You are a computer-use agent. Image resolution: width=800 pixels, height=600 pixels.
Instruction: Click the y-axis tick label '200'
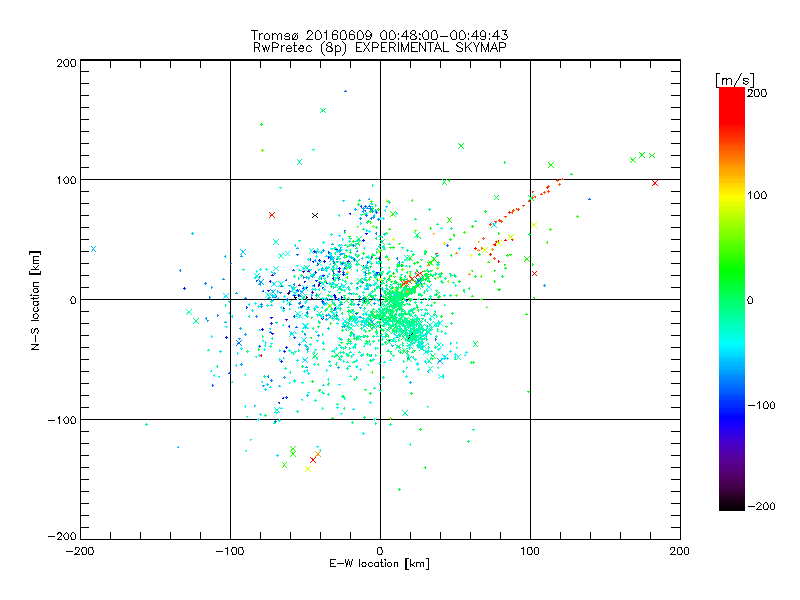tap(66, 63)
